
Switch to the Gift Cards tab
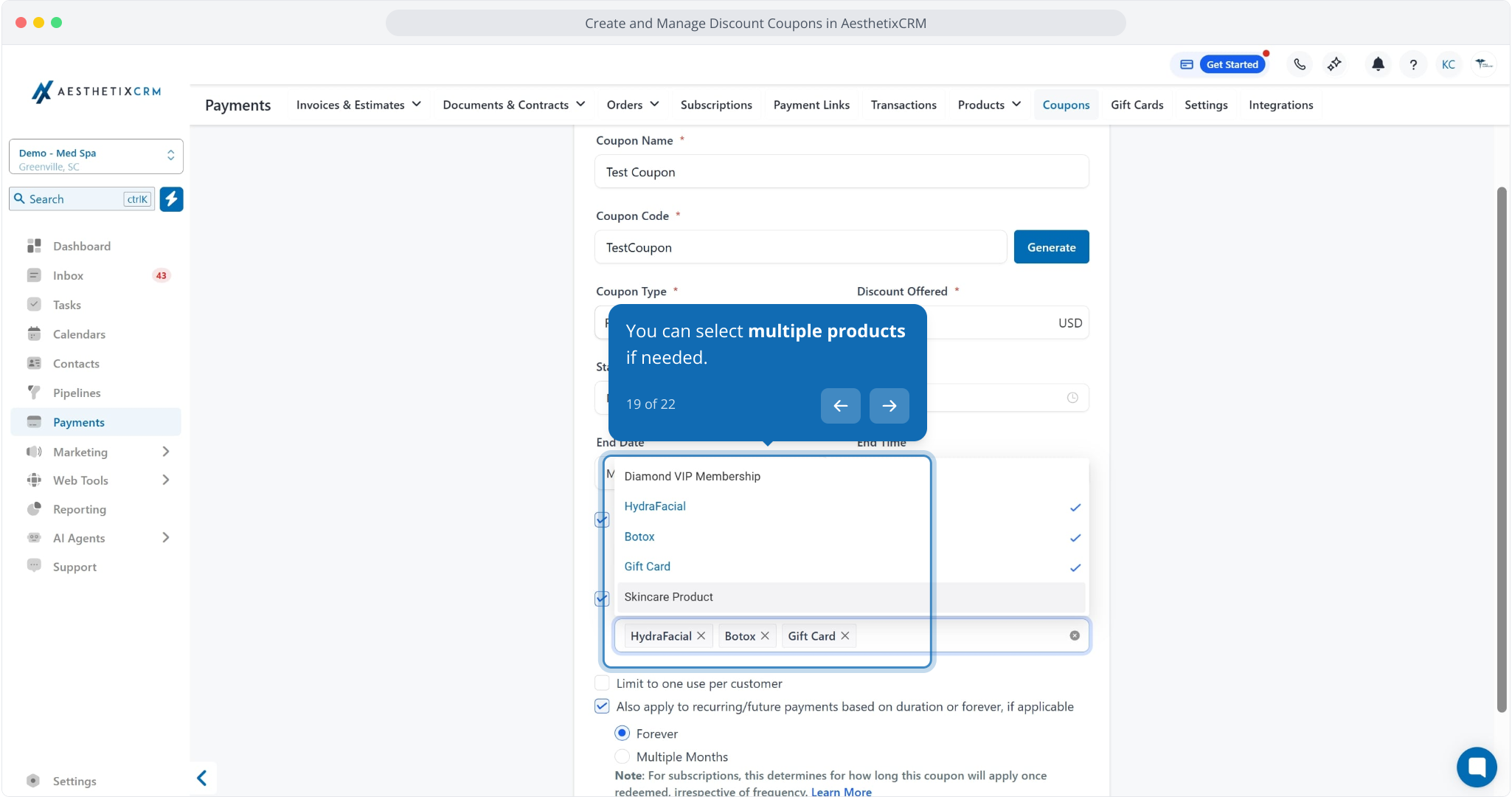[x=1137, y=105]
